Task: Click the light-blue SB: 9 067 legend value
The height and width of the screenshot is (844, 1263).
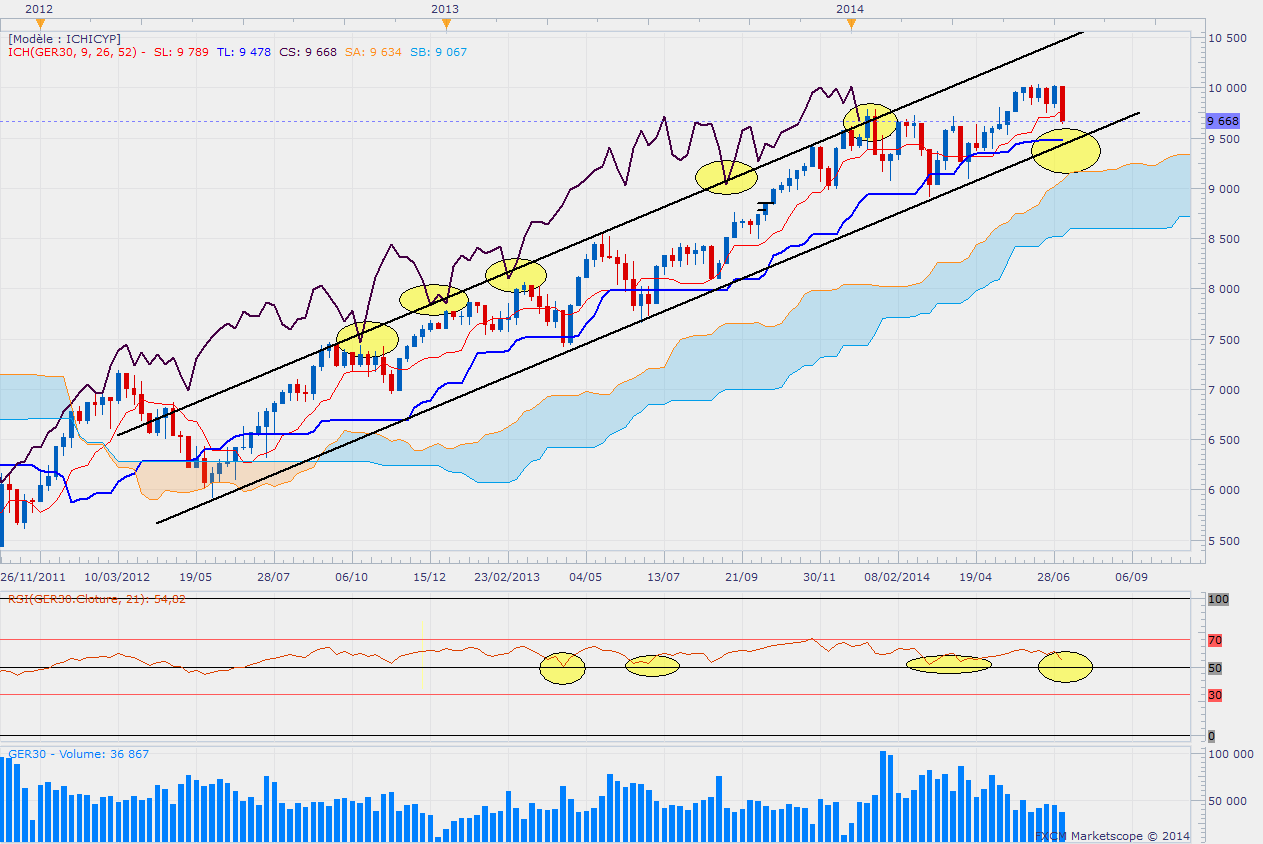Action: 437,52
